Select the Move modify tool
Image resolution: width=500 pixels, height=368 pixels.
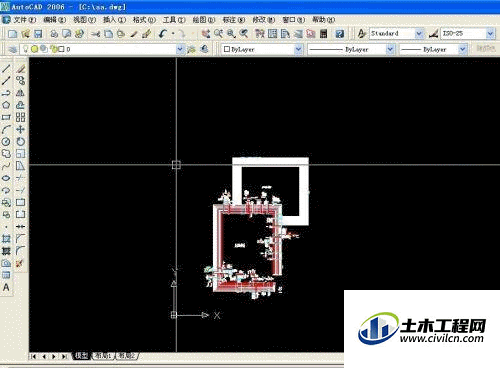[20, 129]
